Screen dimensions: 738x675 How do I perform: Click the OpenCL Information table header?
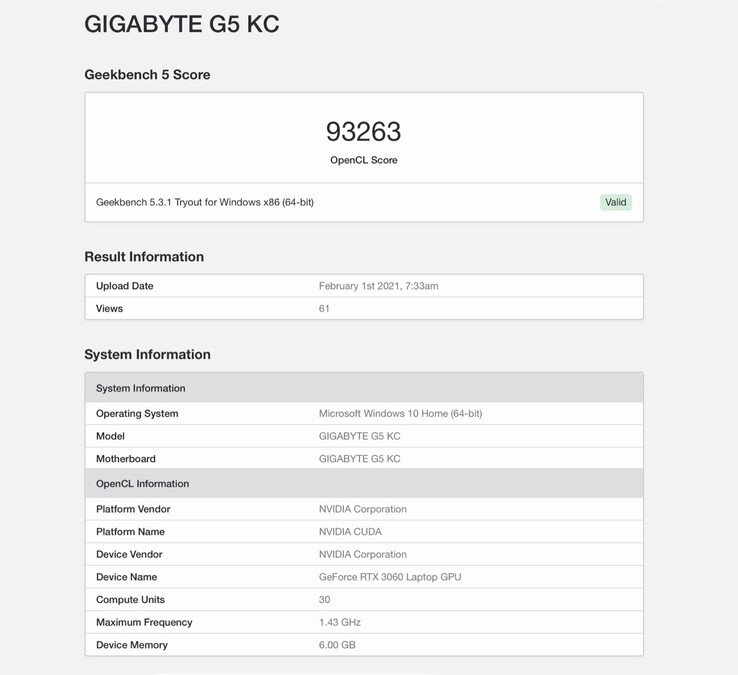[x=142, y=484]
